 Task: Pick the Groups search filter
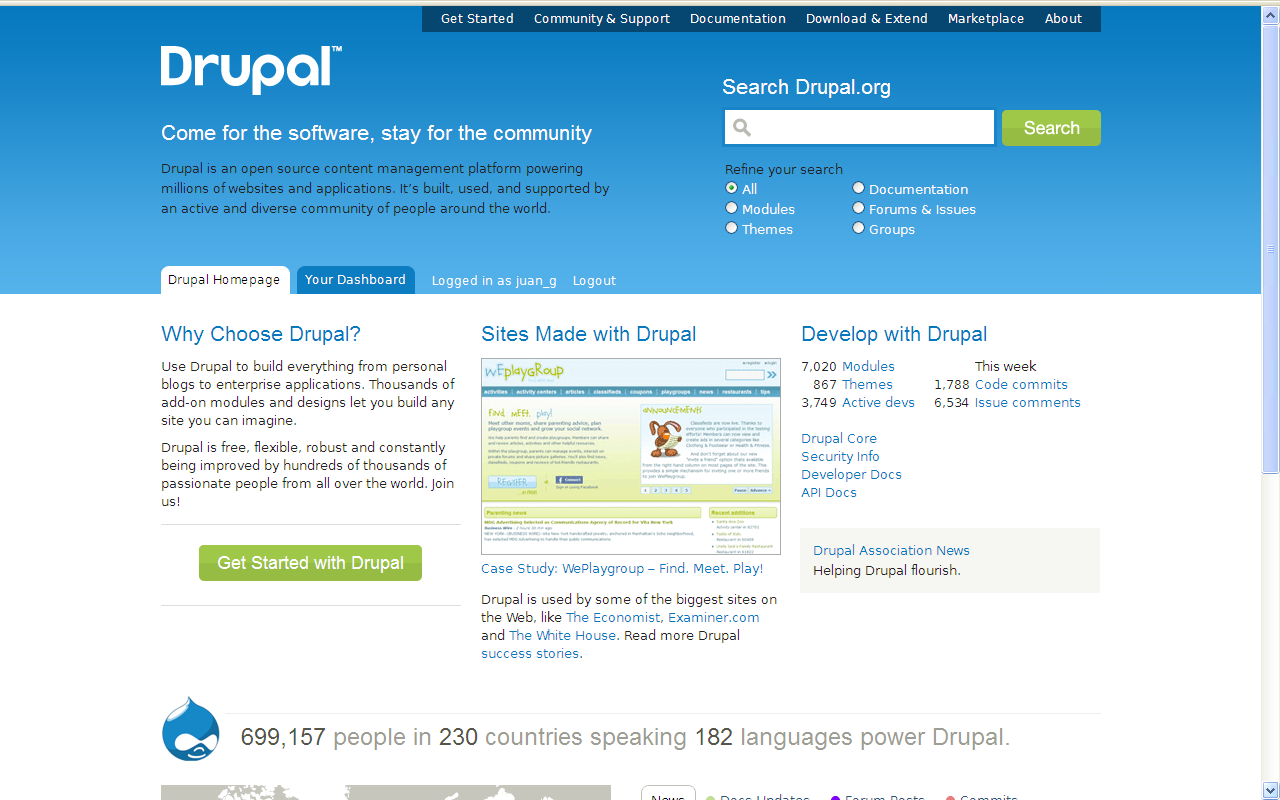tap(859, 228)
